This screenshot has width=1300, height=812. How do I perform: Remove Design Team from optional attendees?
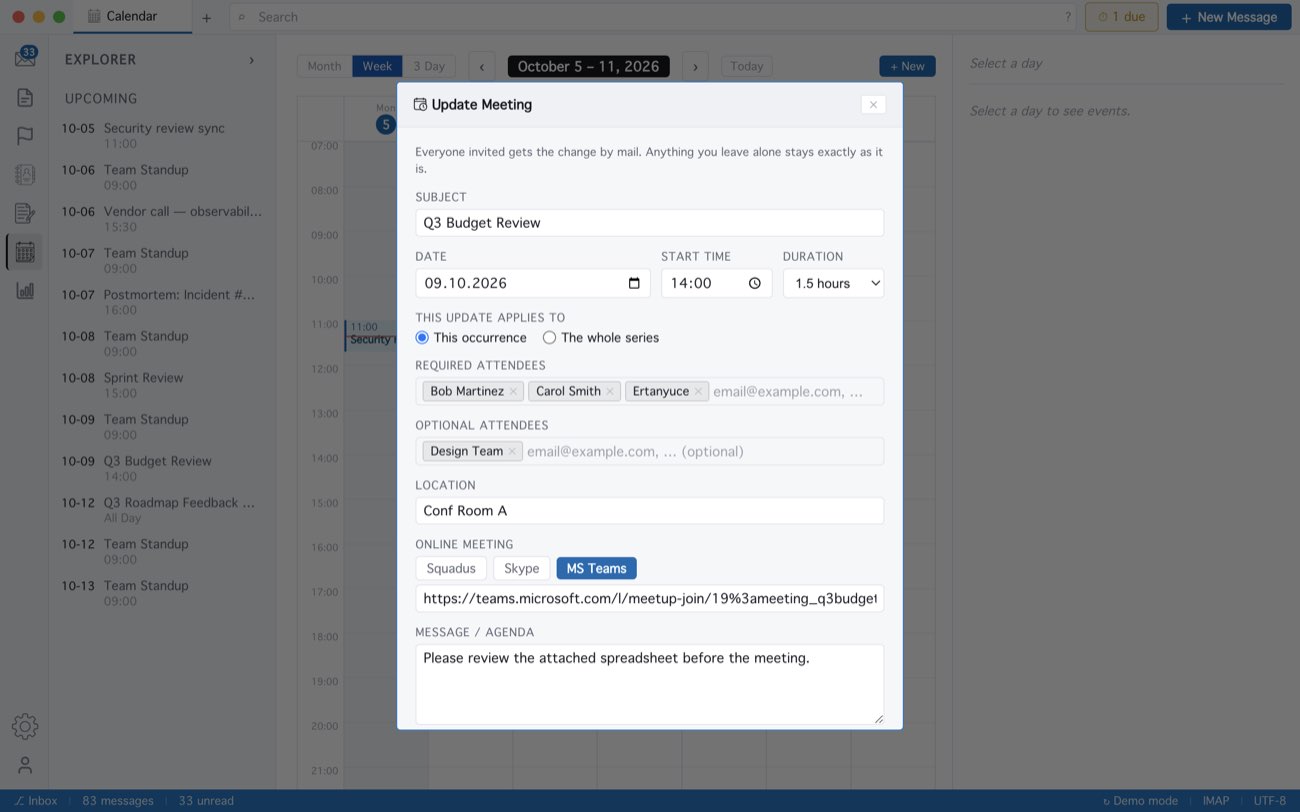[x=512, y=451]
